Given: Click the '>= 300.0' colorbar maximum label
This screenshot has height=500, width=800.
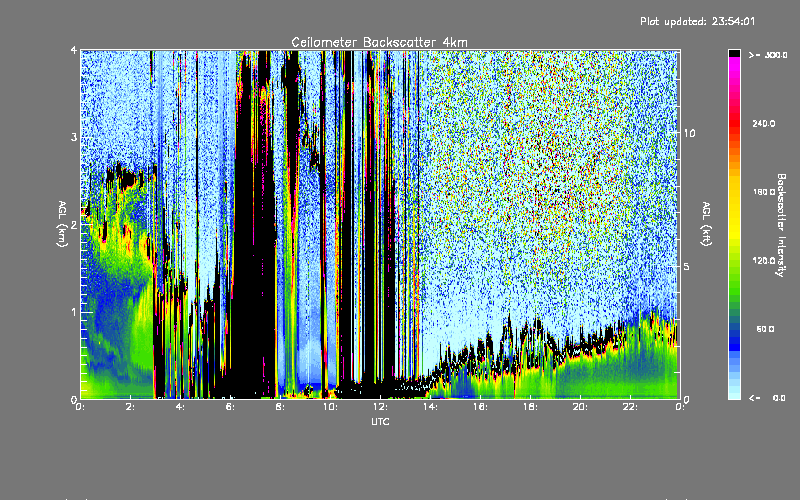Looking at the screenshot, I should coord(768,55).
